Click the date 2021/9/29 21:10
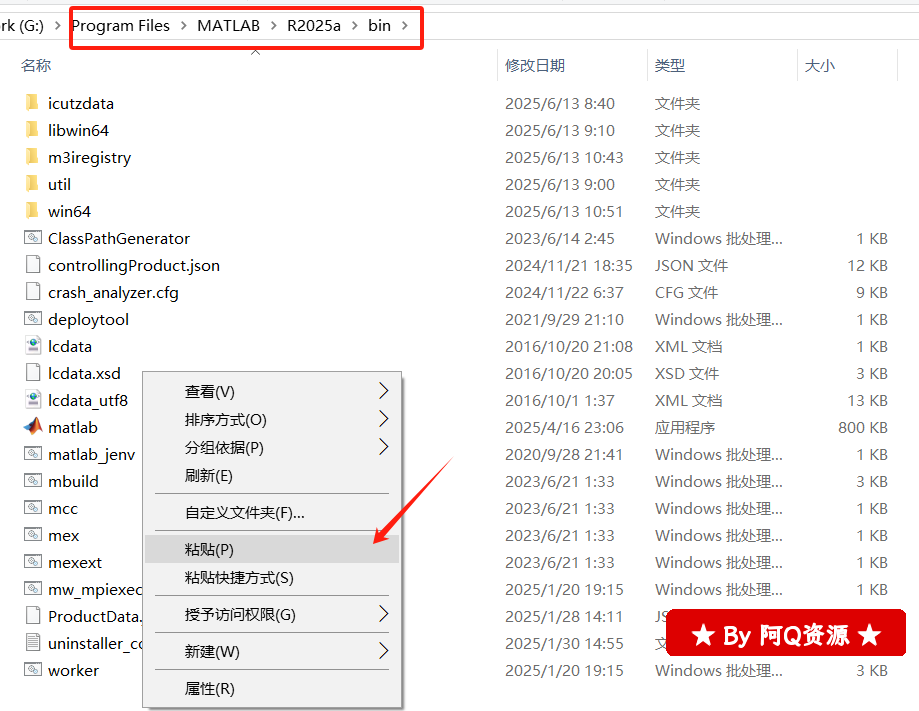This screenshot has width=919, height=711. [564, 319]
